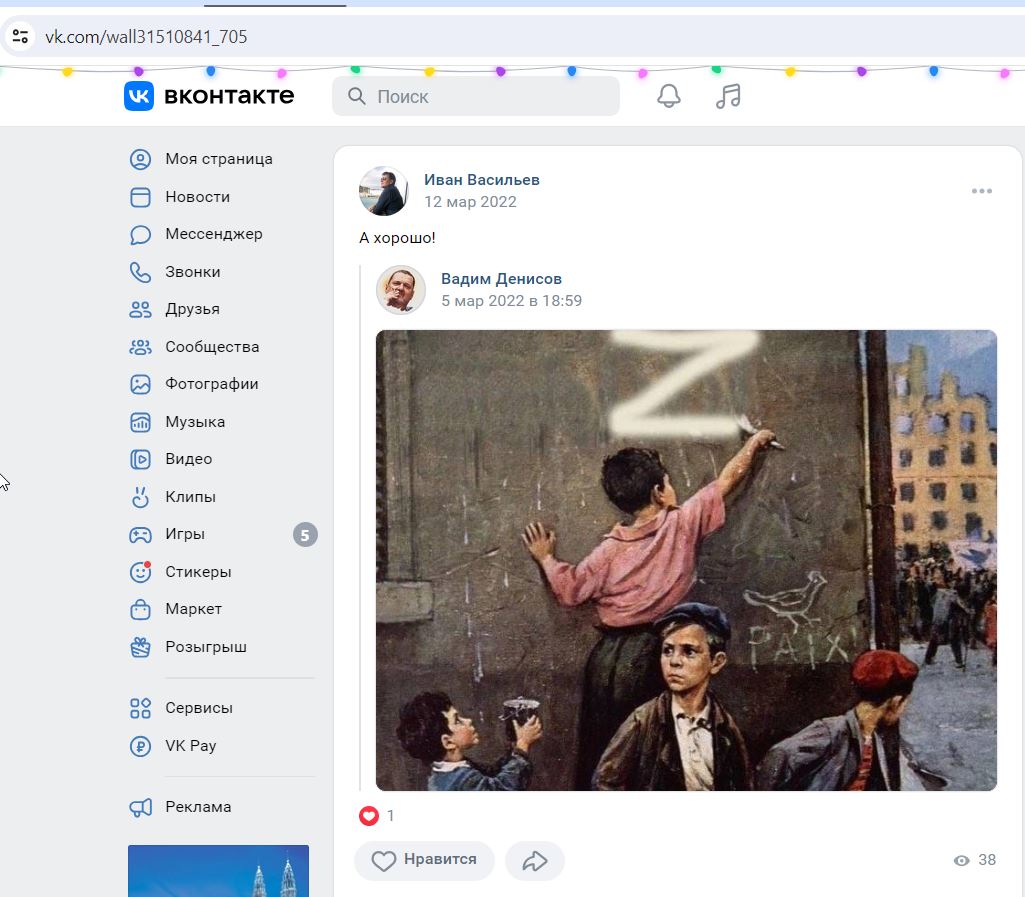Click the search magnifier icon
The height and width of the screenshot is (897, 1025).
pos(356,96)
